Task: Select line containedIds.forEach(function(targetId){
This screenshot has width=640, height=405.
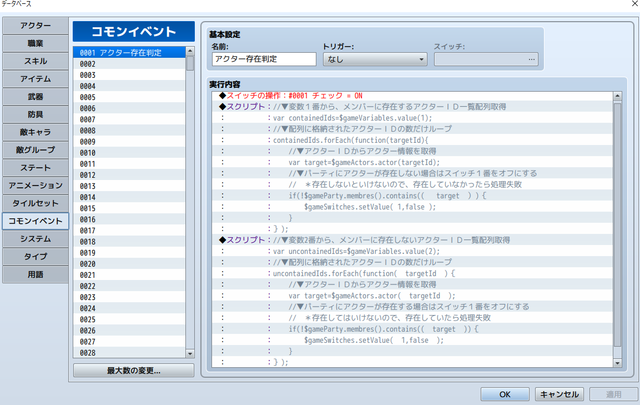Action: [x=412, y=140]
